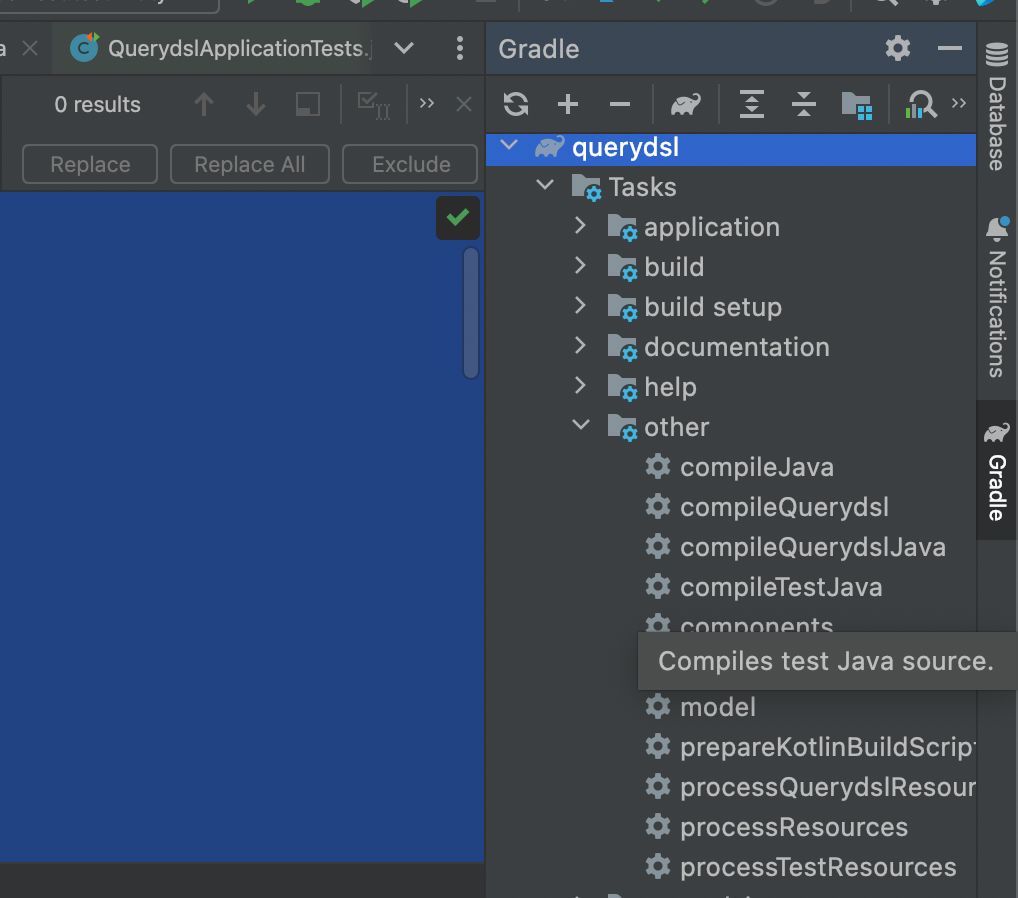Select the compileJava task
This screenshot has width=1018, height=898.
pos(756,468)
